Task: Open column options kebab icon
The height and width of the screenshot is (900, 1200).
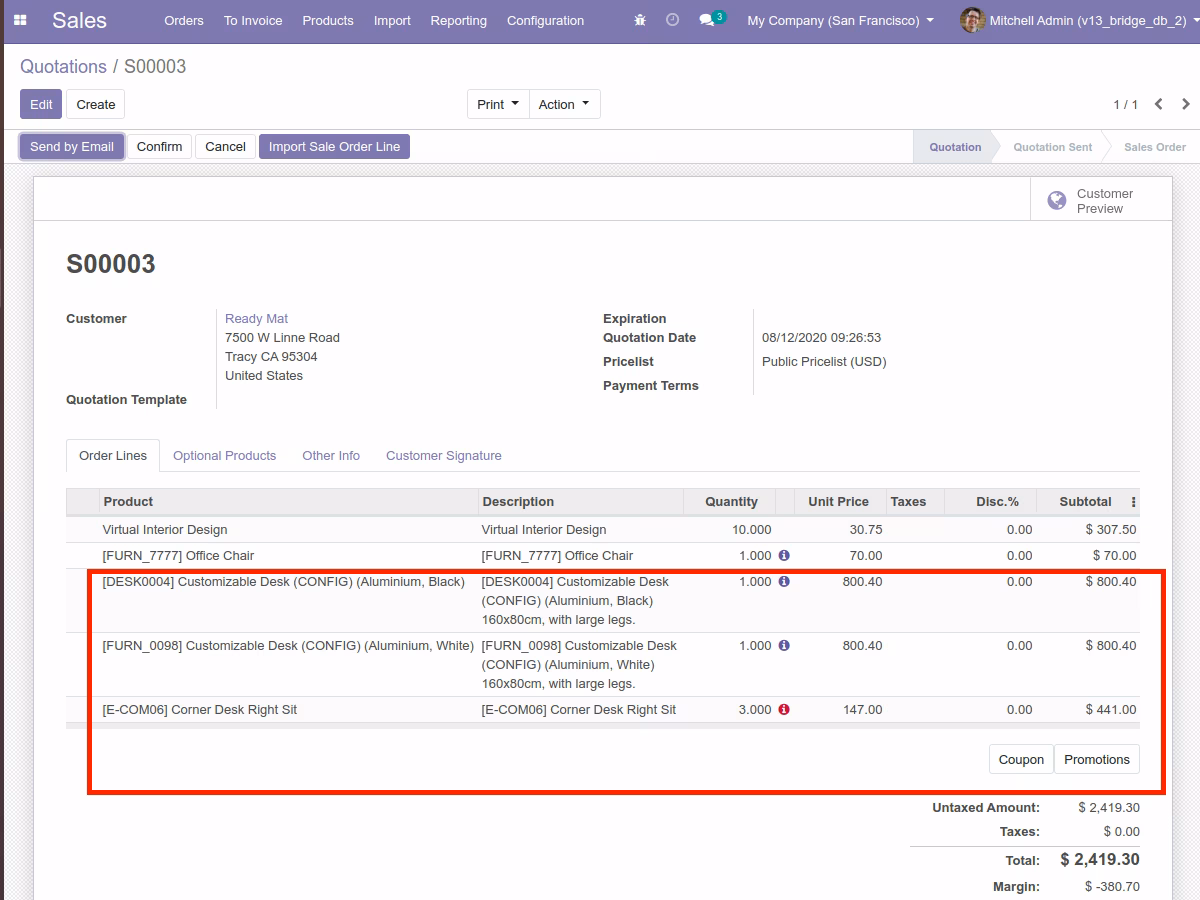Action: [x=1133, y=502]
